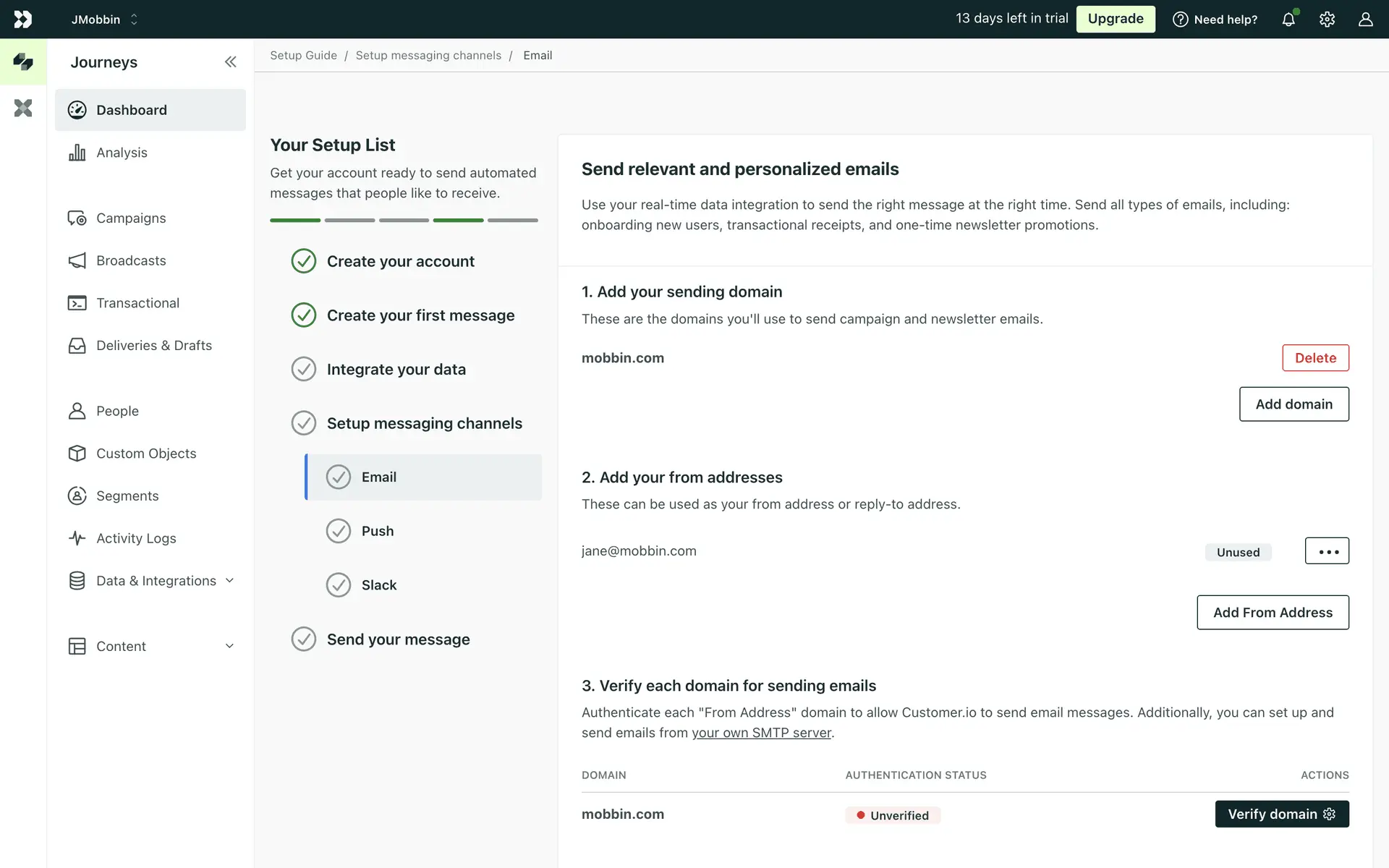Screen dimensions: 1389x868
Task: Toggle the Slack channel check circle
Action: [x=339, y=585]
